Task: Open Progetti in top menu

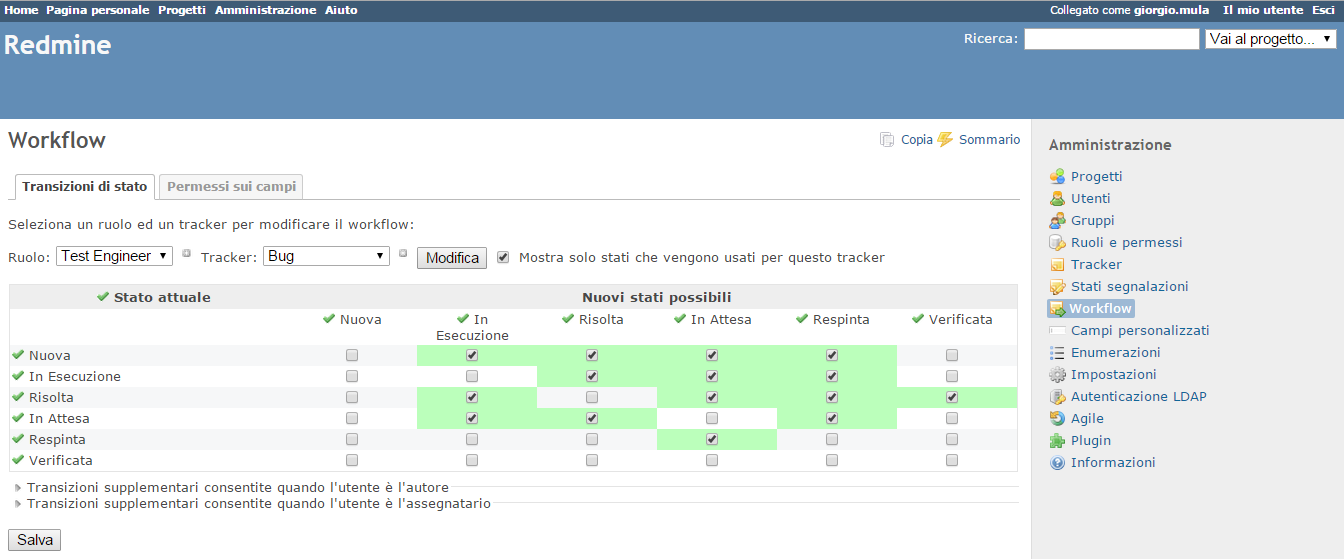Action: pos(182,10)
